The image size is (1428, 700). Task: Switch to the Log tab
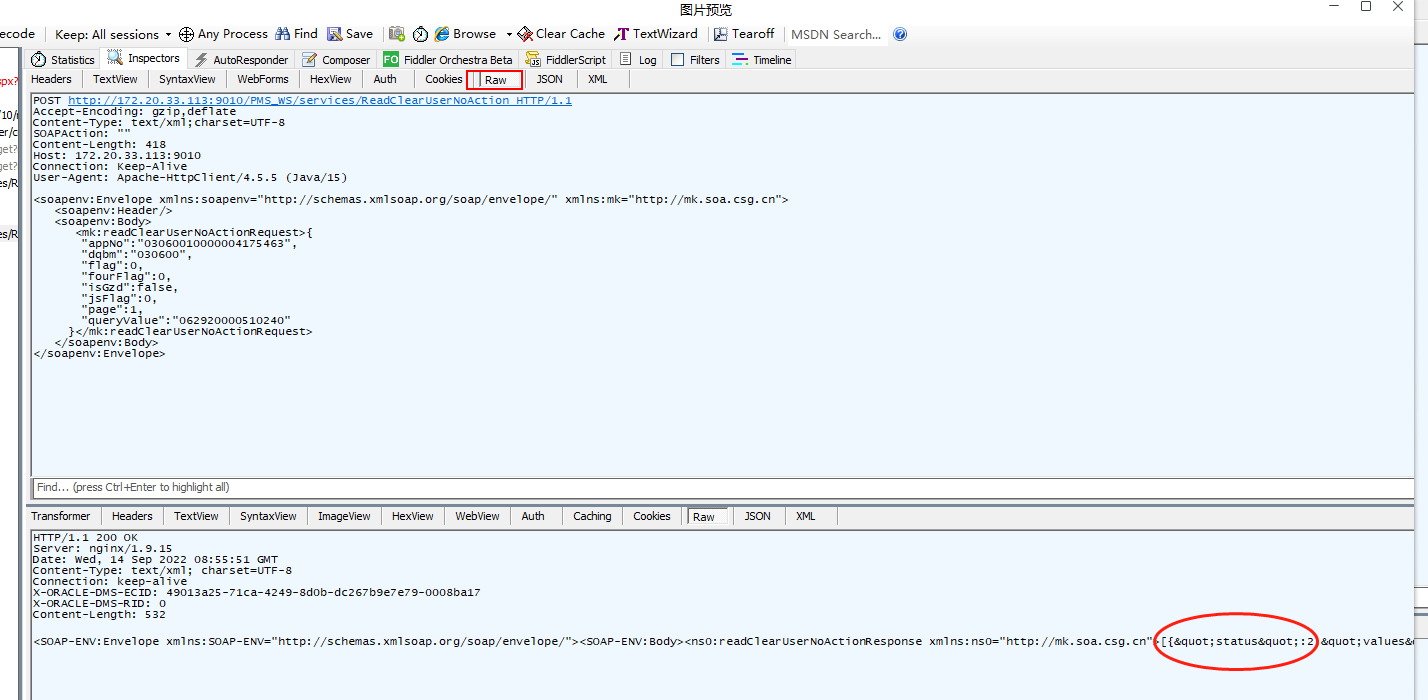639,60
